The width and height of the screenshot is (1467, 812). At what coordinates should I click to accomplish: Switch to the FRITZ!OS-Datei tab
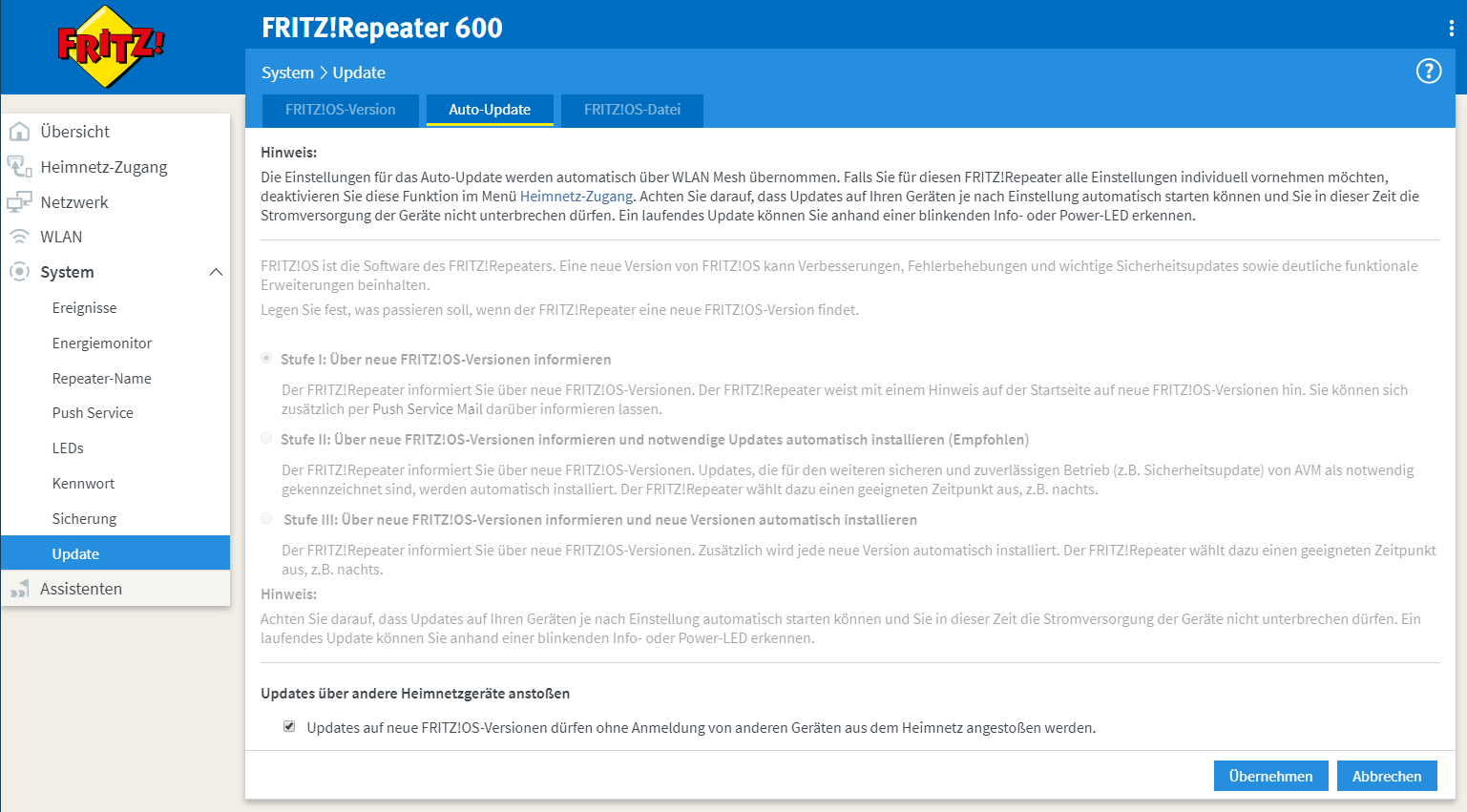[632, 110]
